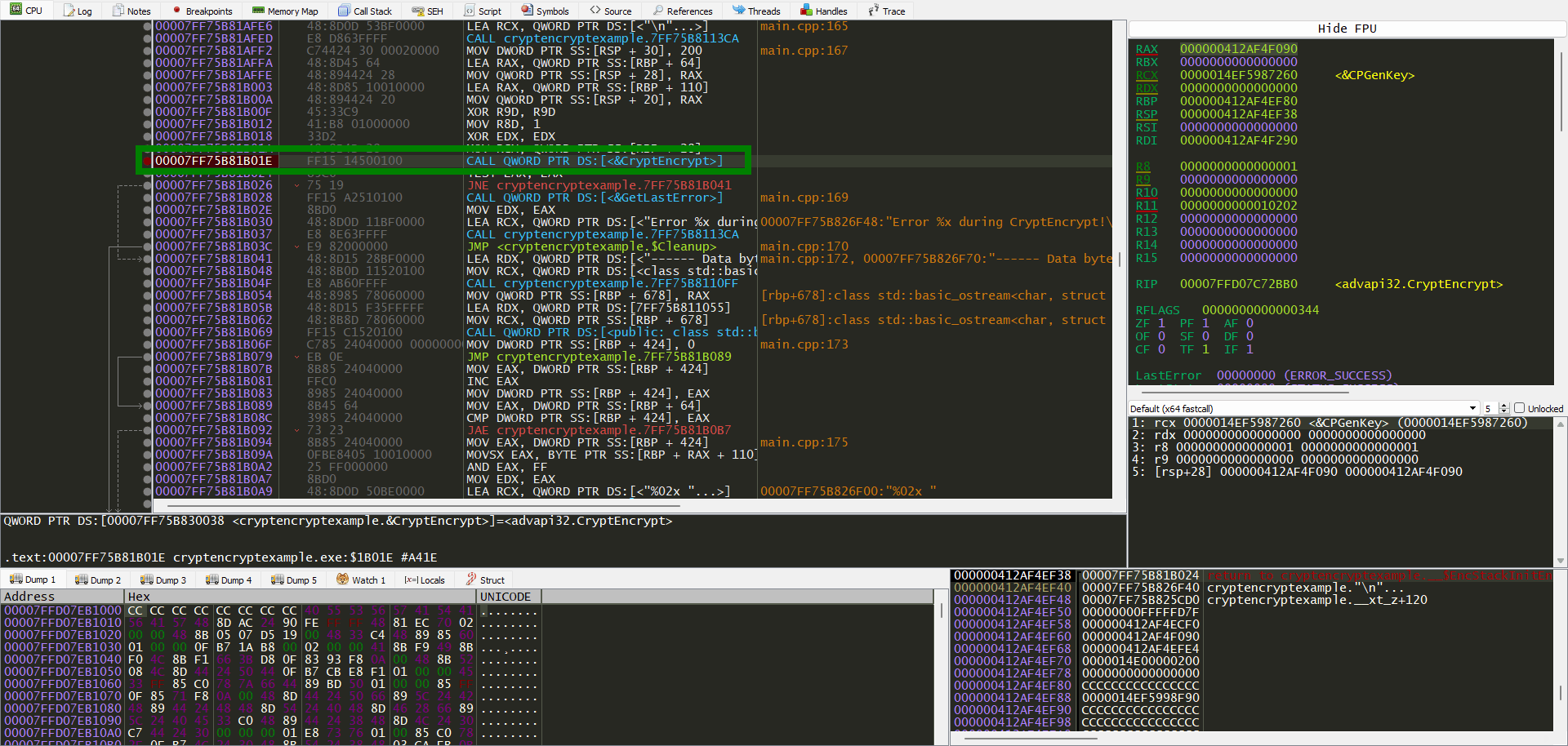The width and height of the screenshot is (1568, 746).
Task: Switch to the Dump 3 tab
Action: [x=163, y=579]
